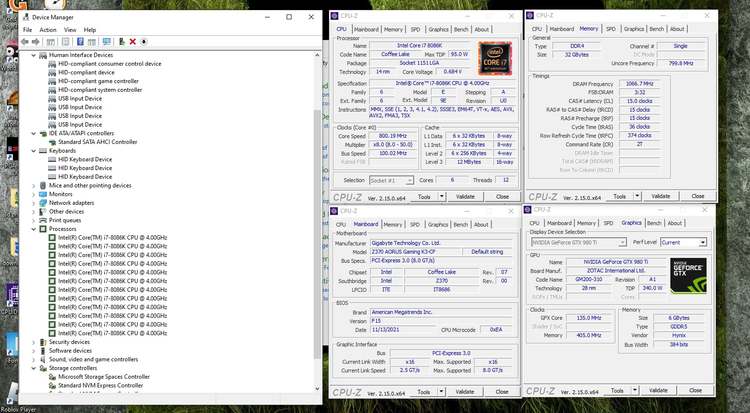Collapse the IDE ATA/ATAPI controllers node
The height and width of the screenshot is (413, 750).
coord(33,134)
